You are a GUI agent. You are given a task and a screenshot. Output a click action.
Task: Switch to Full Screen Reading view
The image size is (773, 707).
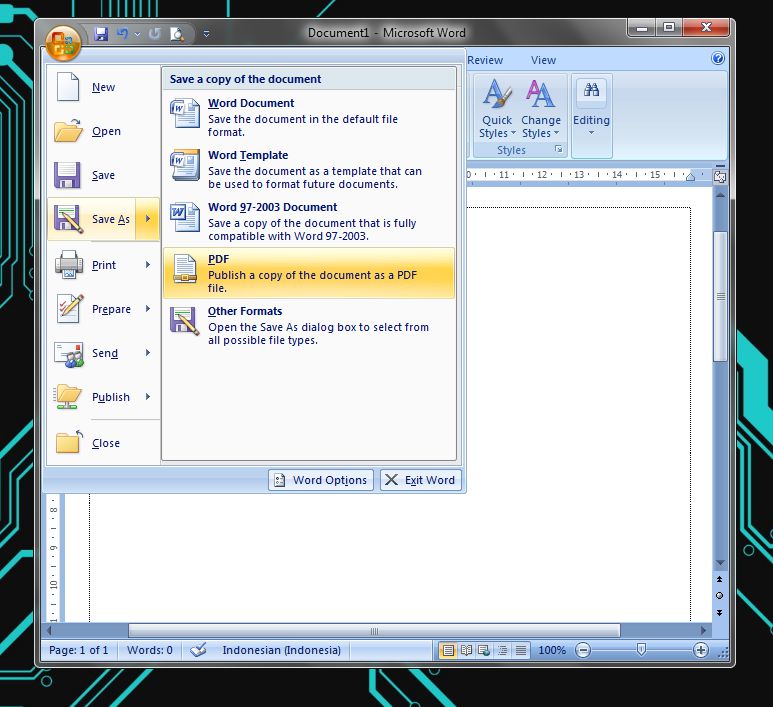click(x=466, y=650)
